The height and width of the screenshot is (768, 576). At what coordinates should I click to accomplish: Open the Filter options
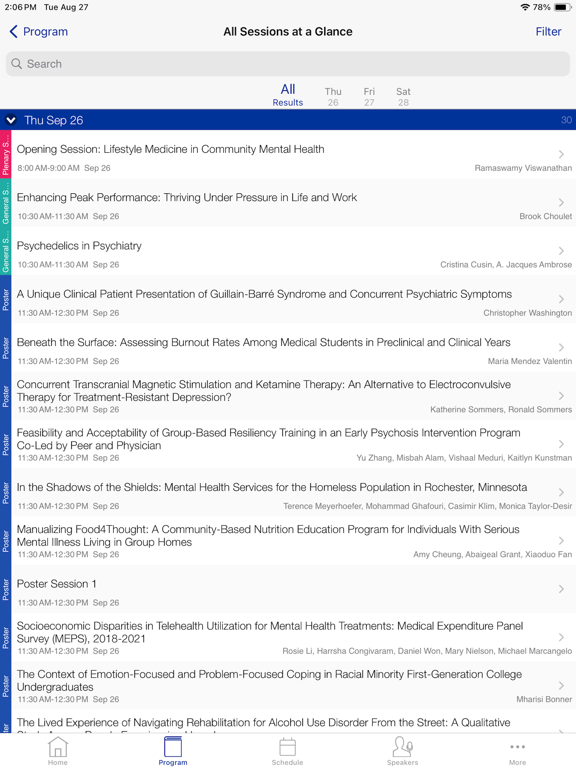(x=548, y=31)
